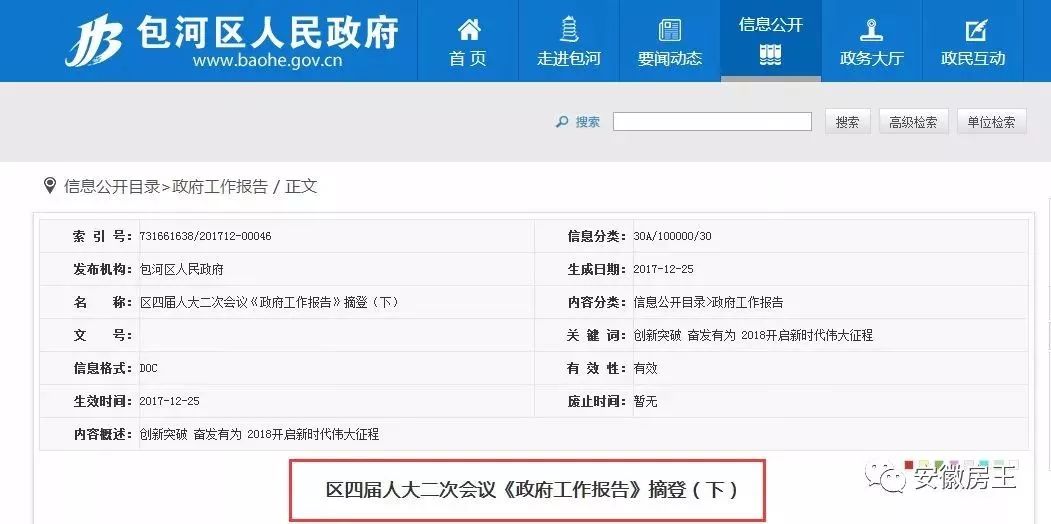Open 首页 home icon in navigation
Screen dimensions: 1051x524
coord(469,29)
